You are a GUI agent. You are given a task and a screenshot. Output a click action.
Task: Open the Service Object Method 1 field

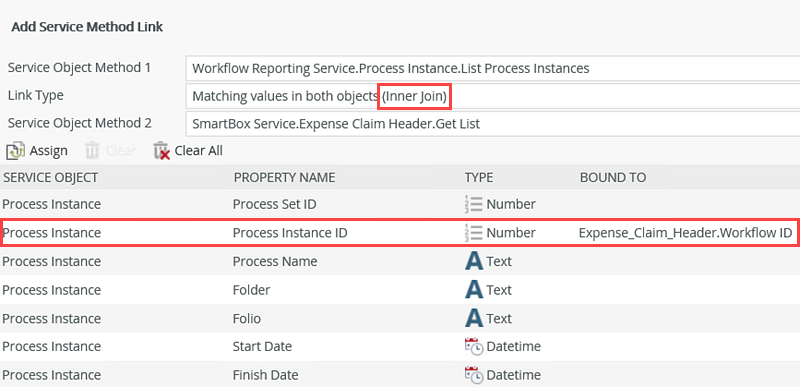492,68
